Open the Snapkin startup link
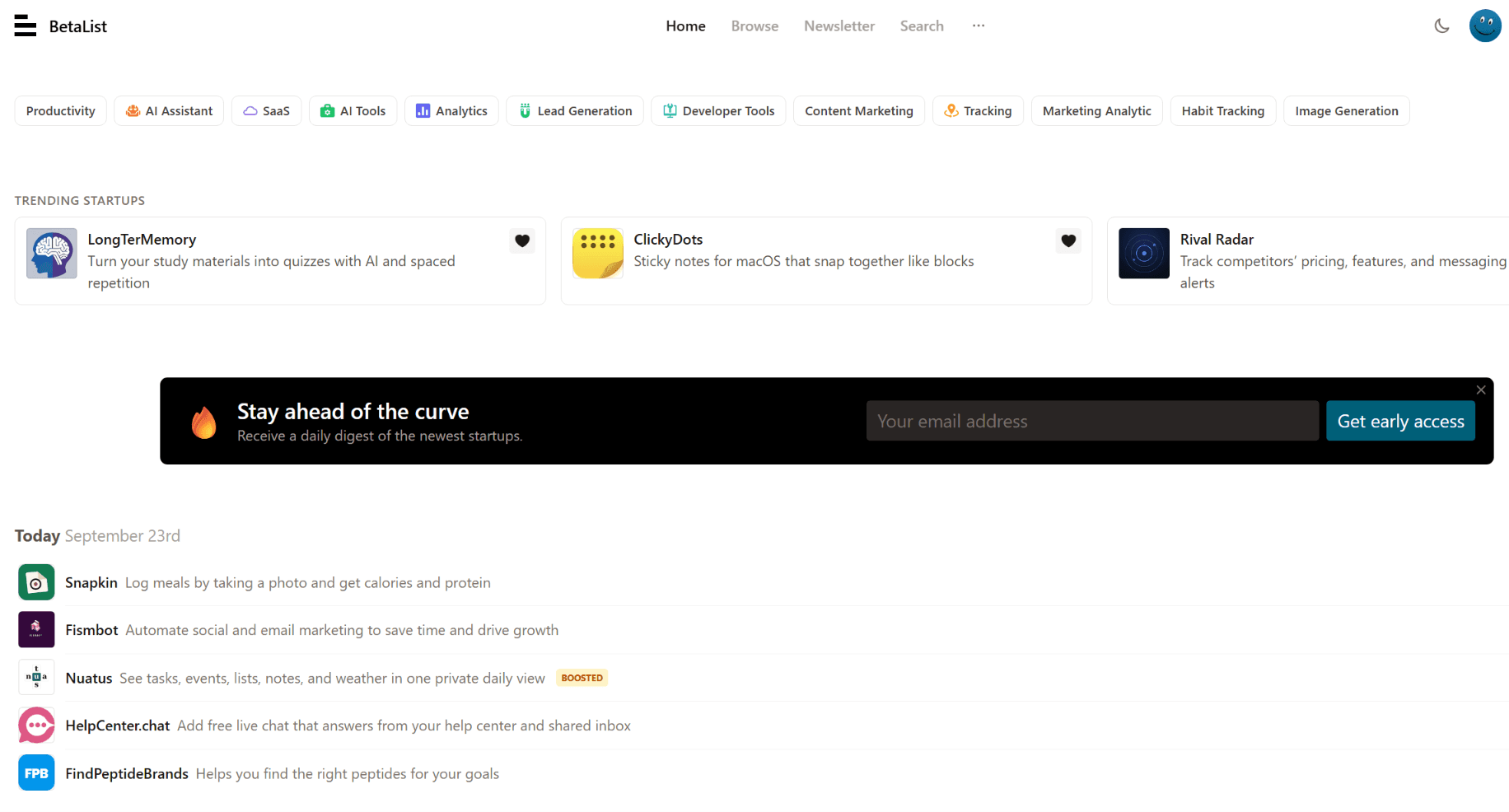 click(x=91, y=582)
